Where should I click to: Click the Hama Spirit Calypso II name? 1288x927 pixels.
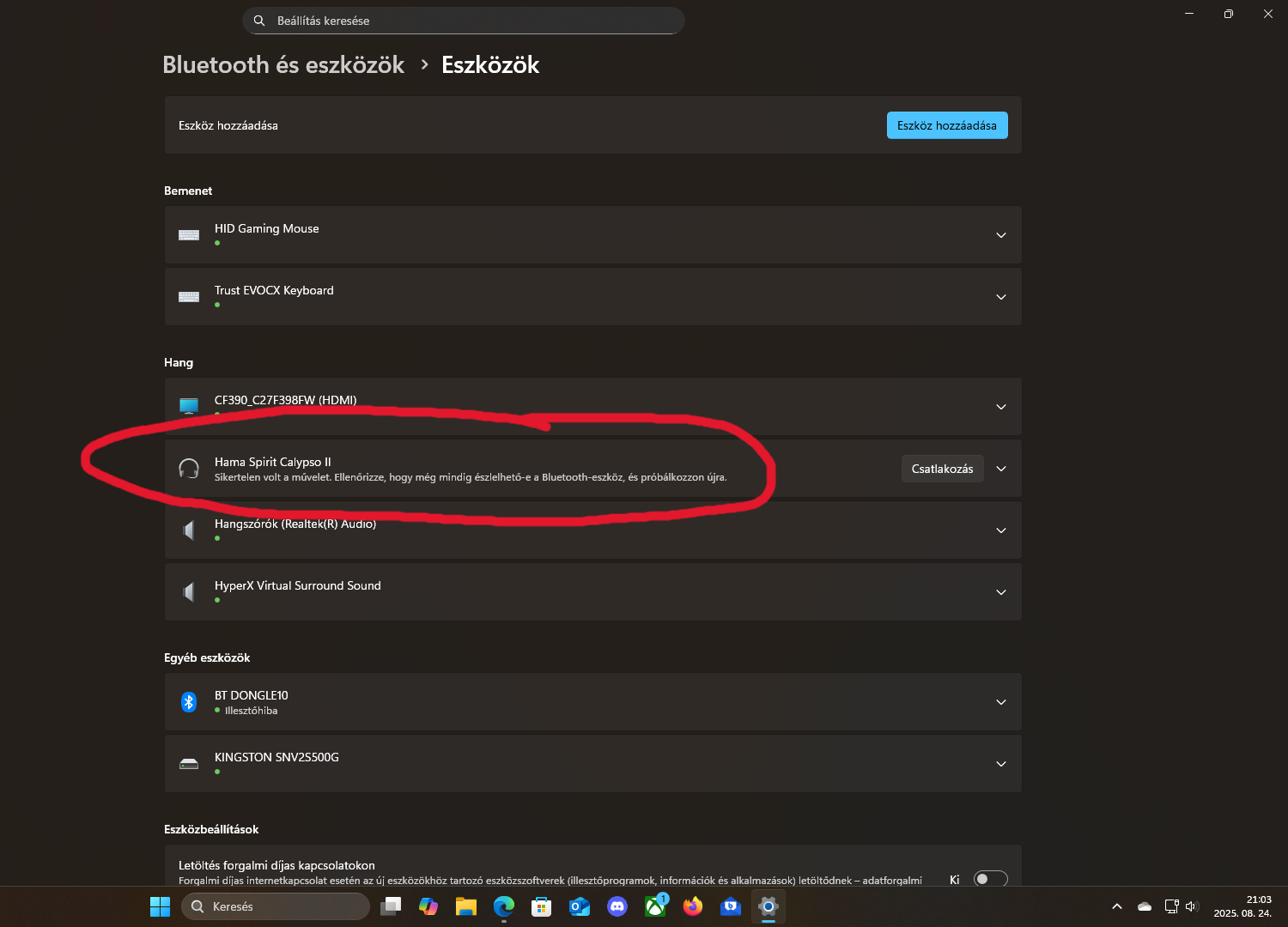click(x=272, y=462)
